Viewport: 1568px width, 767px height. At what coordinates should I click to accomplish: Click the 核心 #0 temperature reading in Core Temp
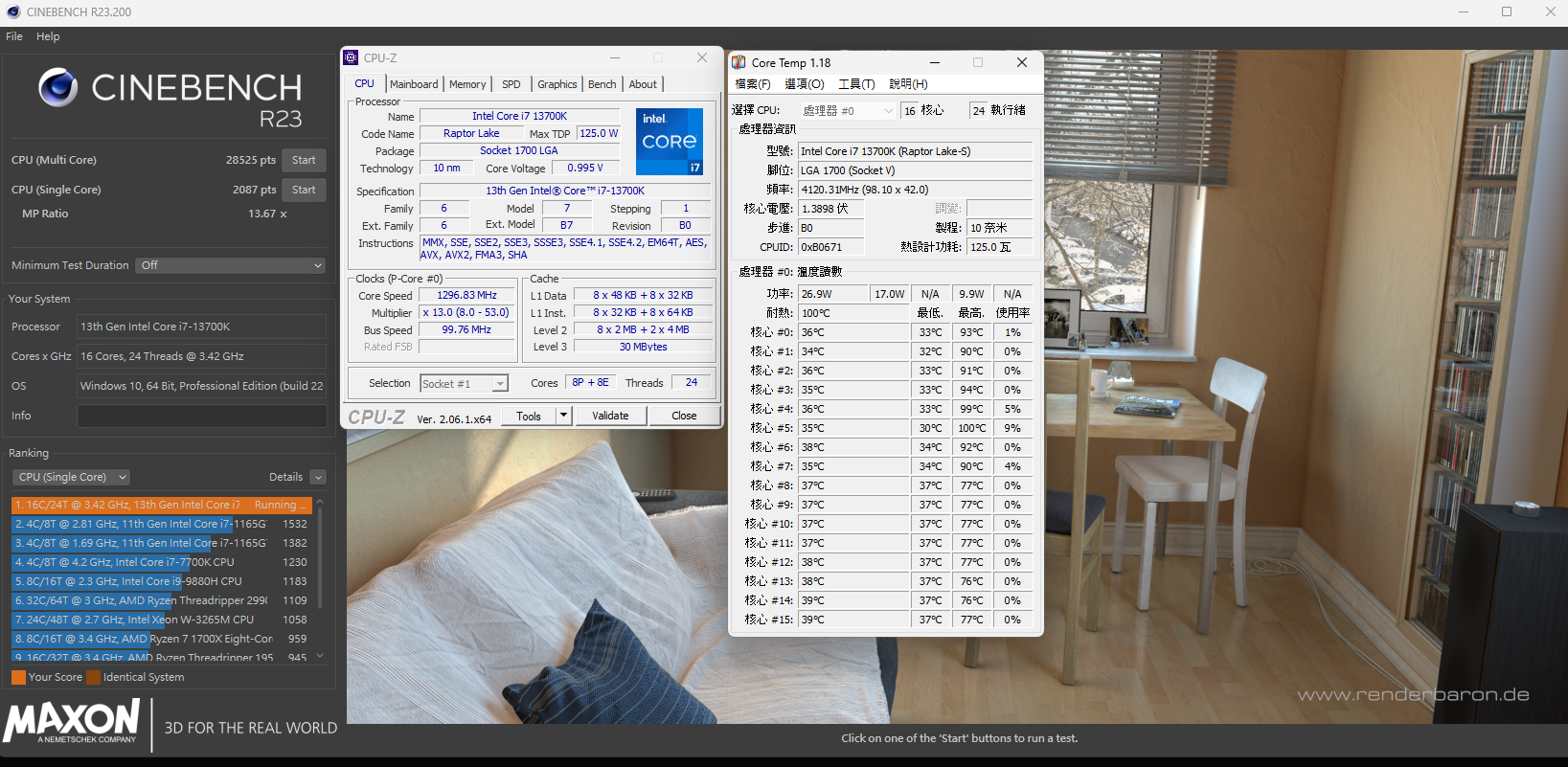(853, 332)
